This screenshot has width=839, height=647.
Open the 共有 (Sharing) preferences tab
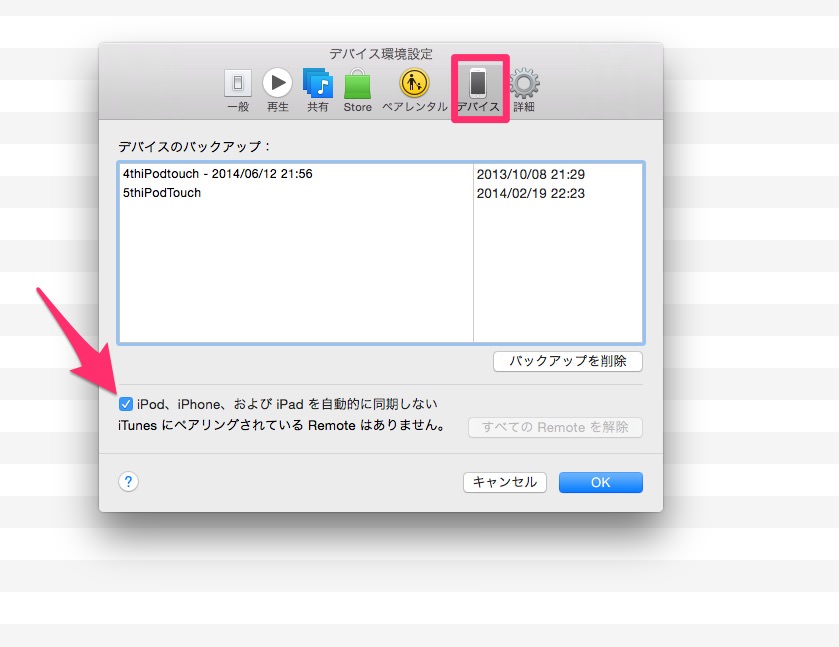[x=317, y=90]
